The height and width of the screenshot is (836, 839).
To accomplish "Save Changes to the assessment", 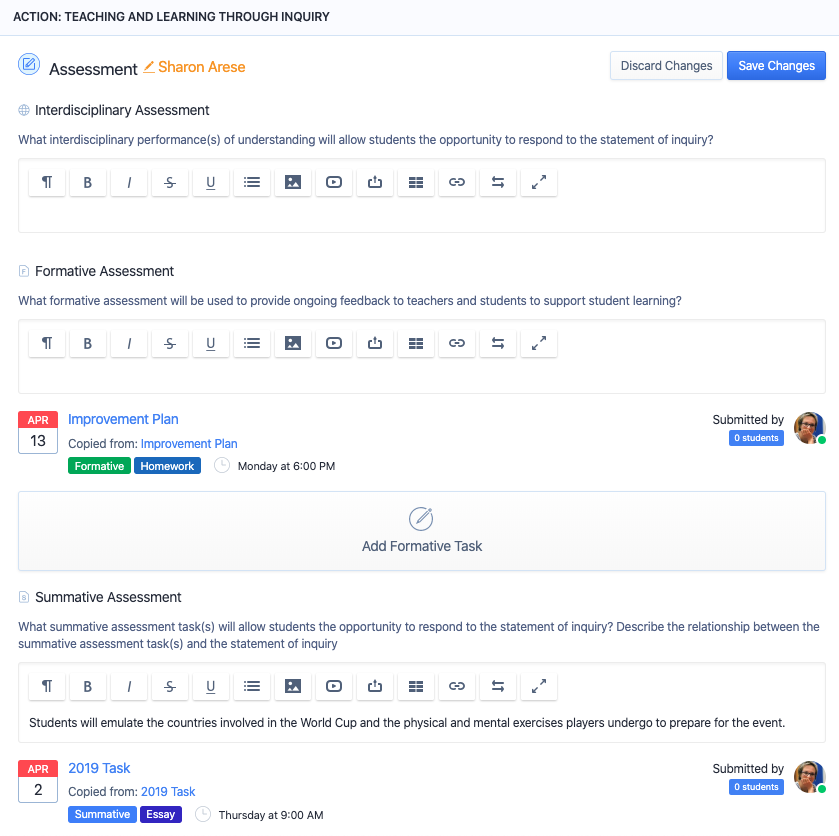I will [x=776, y=66].
